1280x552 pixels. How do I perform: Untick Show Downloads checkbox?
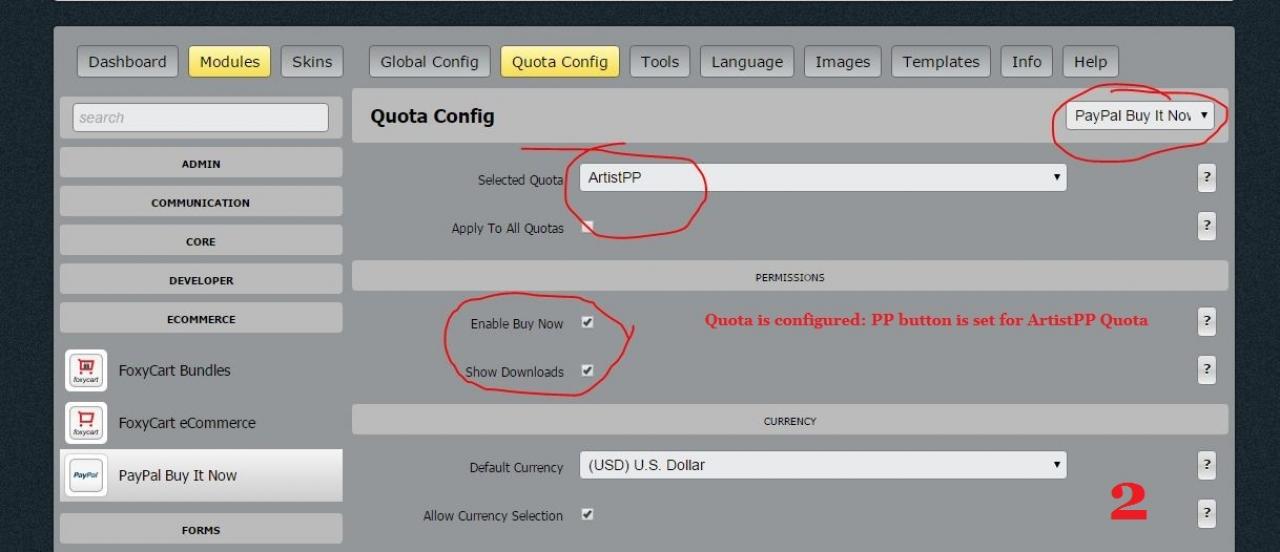(587, 370)
